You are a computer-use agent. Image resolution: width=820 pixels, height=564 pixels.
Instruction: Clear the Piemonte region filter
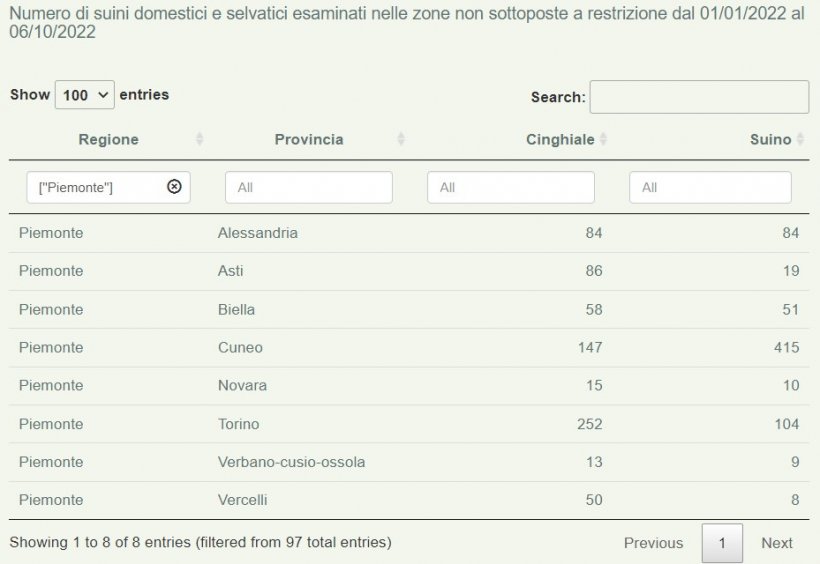(174, 186)
